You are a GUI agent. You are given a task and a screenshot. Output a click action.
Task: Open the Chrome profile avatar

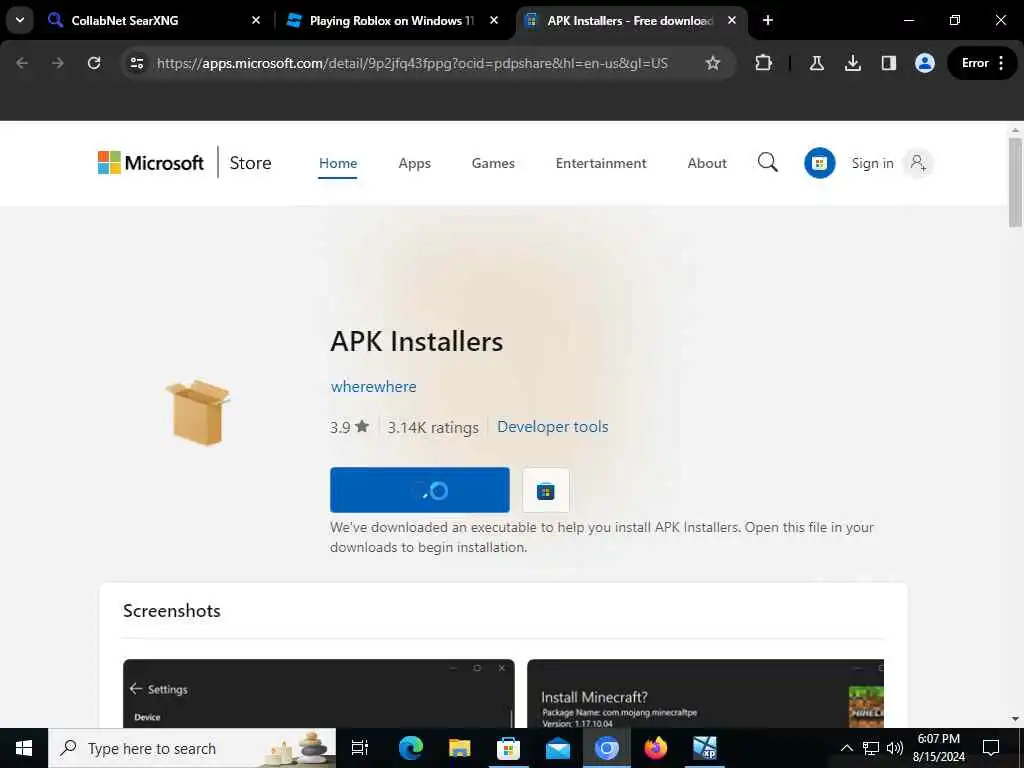(925, 63)
